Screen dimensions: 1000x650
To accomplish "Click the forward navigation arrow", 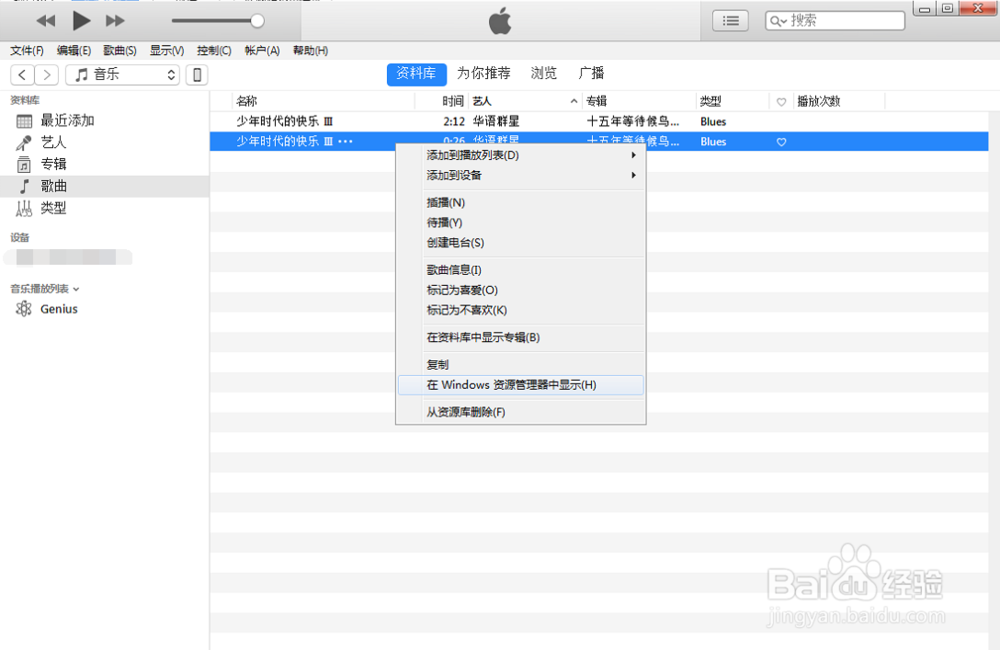I will [47, 75].
